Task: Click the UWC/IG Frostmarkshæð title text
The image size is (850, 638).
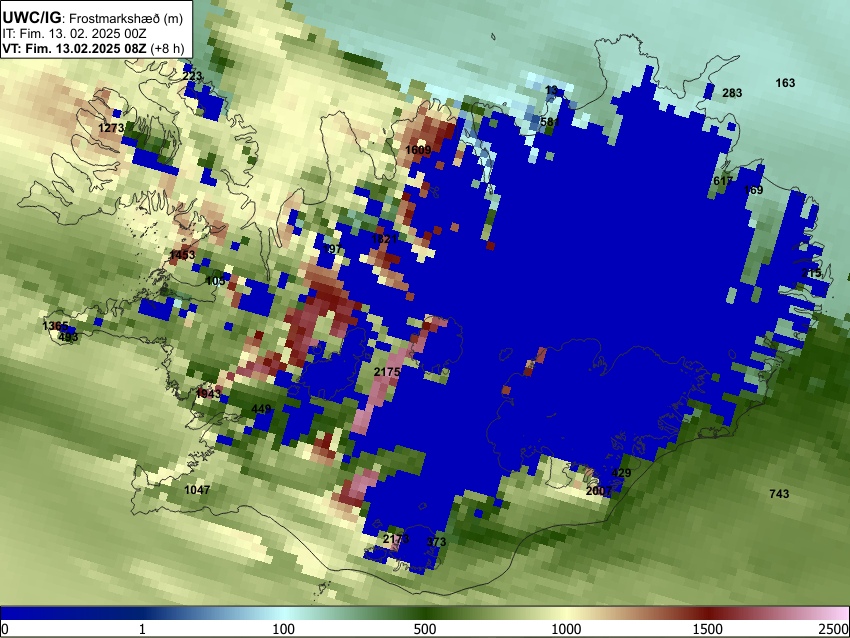Action: (93, 18)
